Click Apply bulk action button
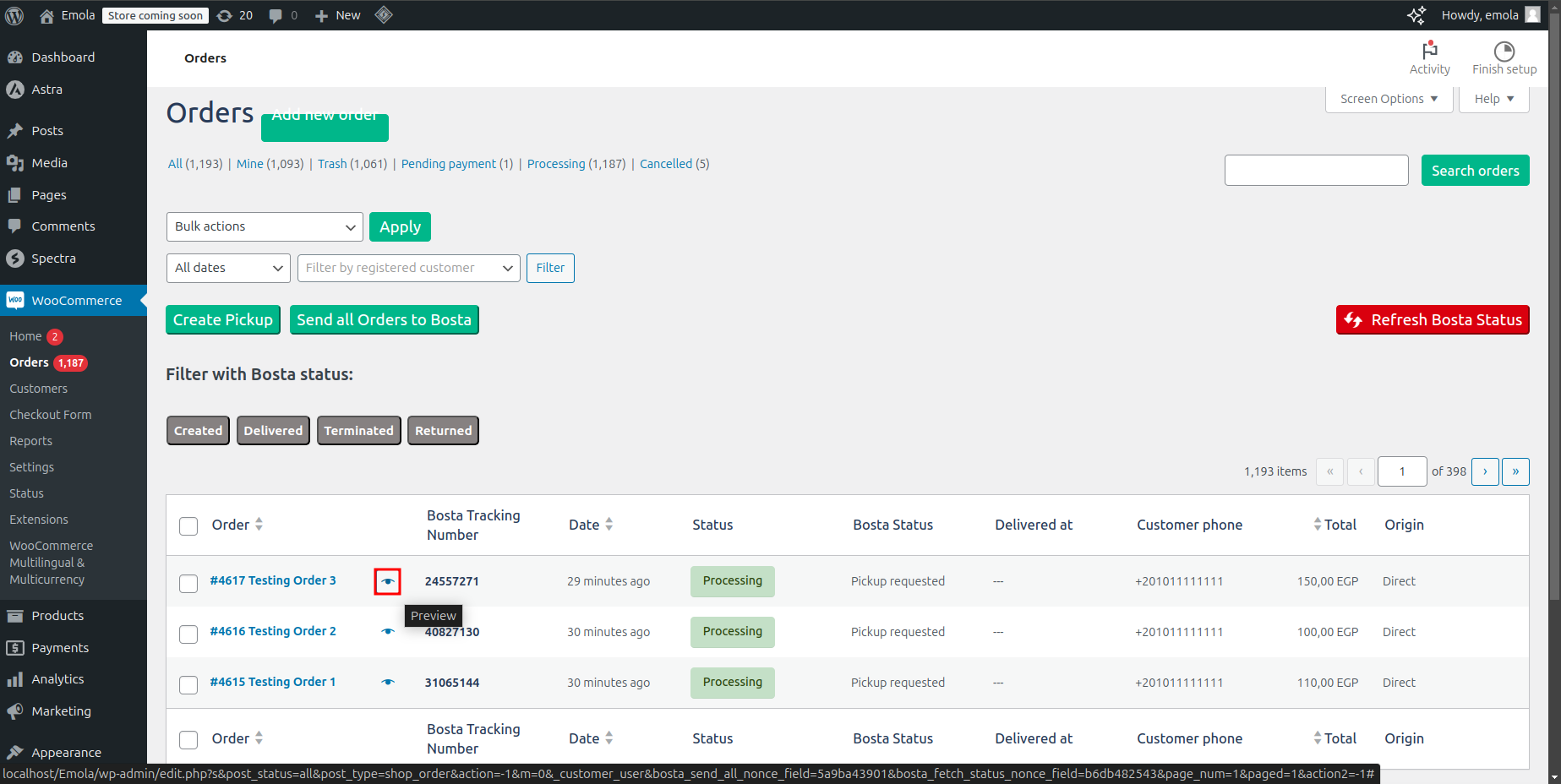The width and height of the screenshot is (1561, 784). pos(400,226)
